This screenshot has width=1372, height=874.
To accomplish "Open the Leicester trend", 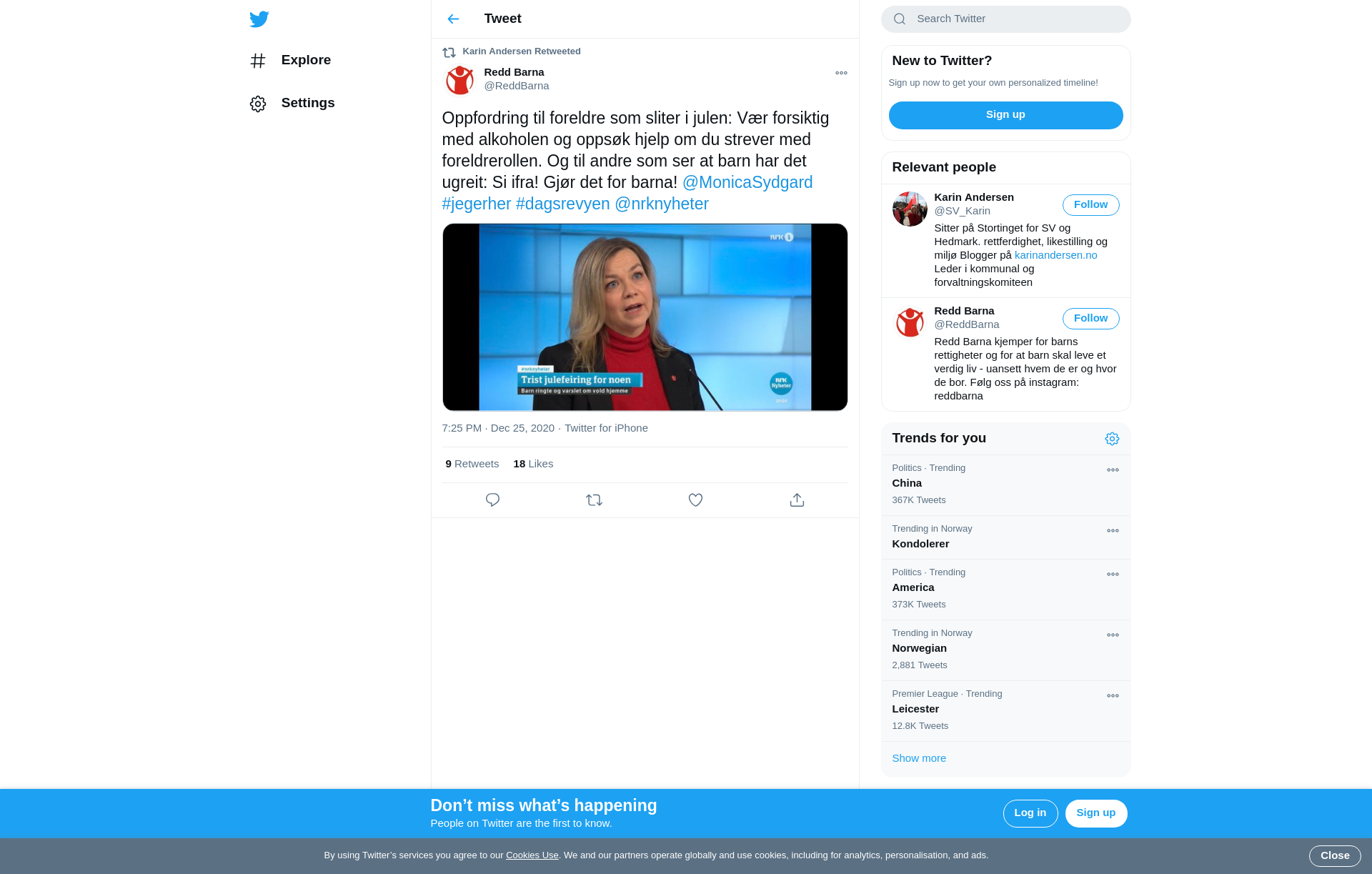I will click(1005, 711).
